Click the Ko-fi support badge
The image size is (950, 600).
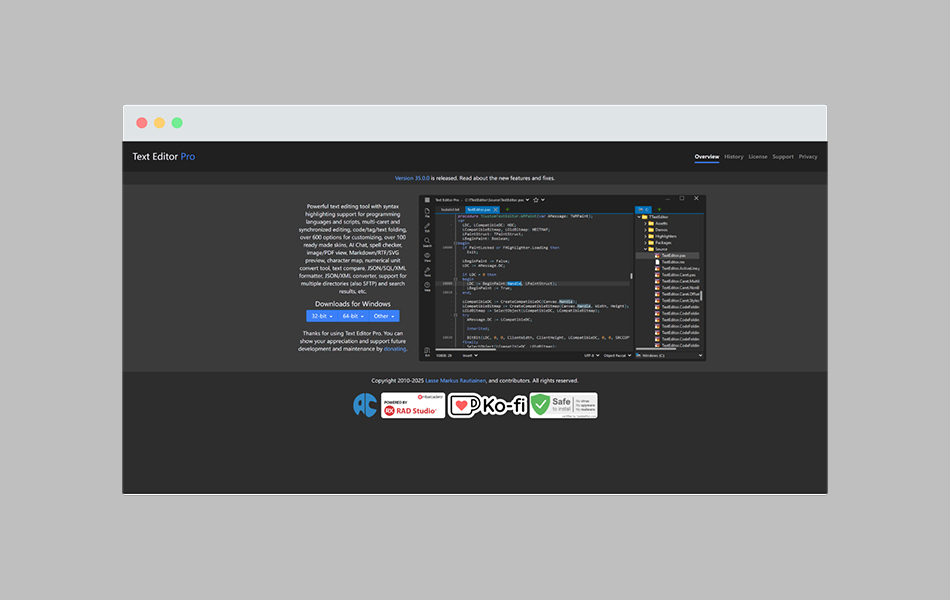487,407
